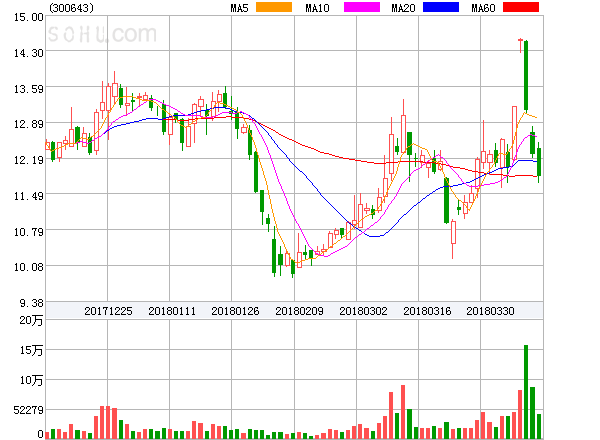Click the 20180330 date label
This screenshot has width=600, height=440.
[490, 311]
